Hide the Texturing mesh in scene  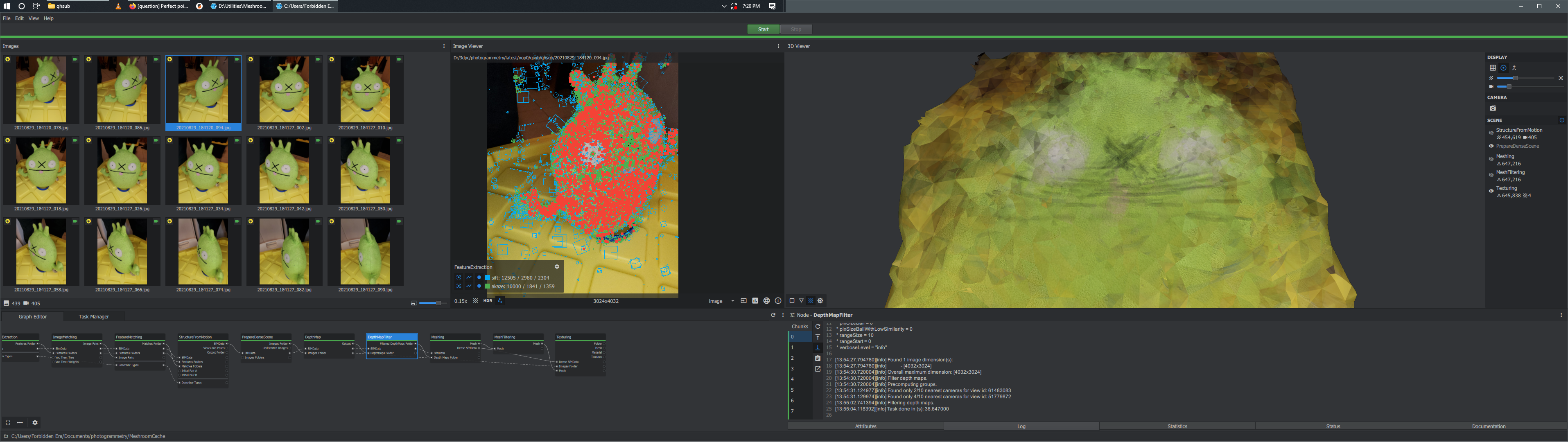pyautogui.click(x=1491, y=191)
